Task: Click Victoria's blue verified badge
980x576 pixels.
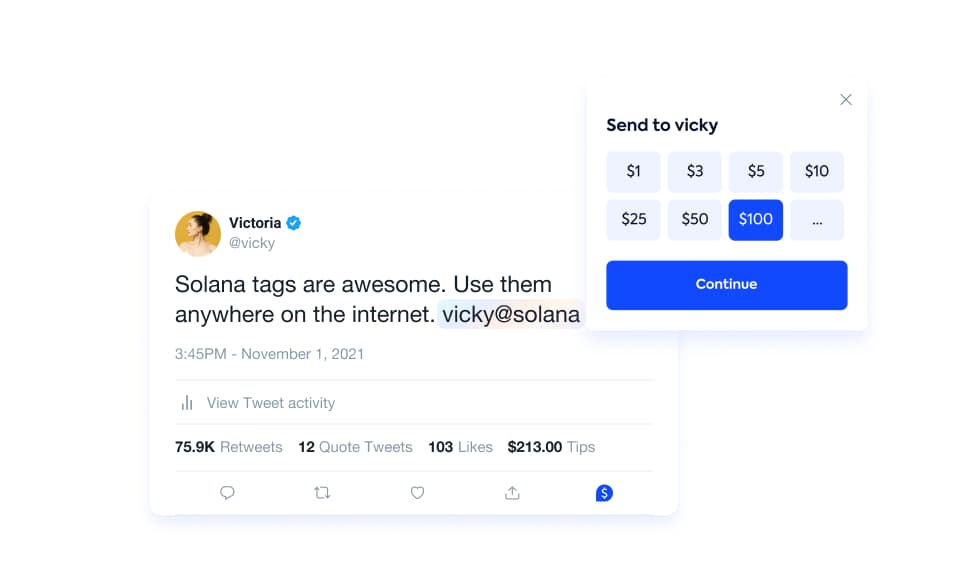Action: pyautogui.click(x=293, y=223)
